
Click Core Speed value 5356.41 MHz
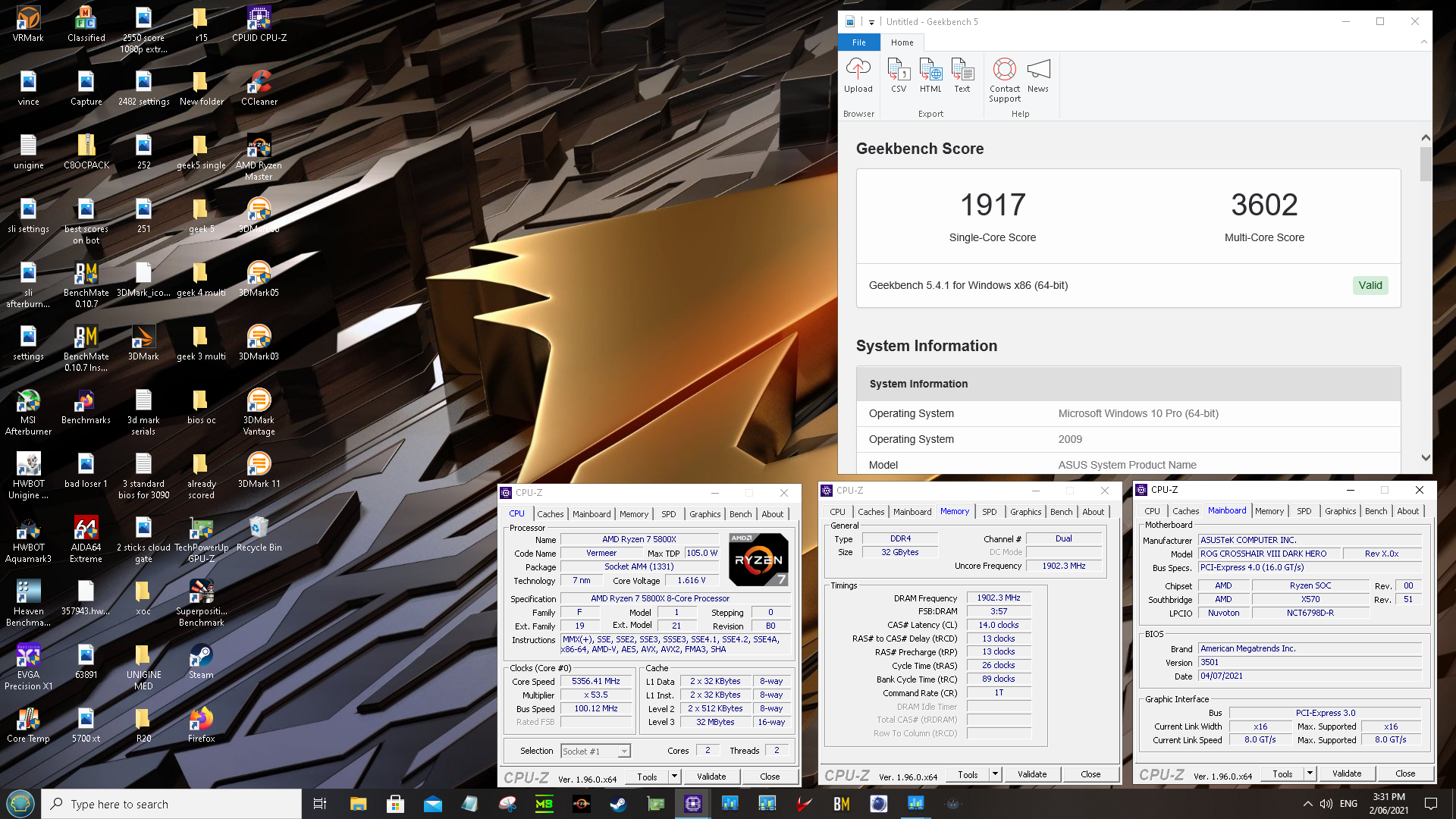[596, 682]
